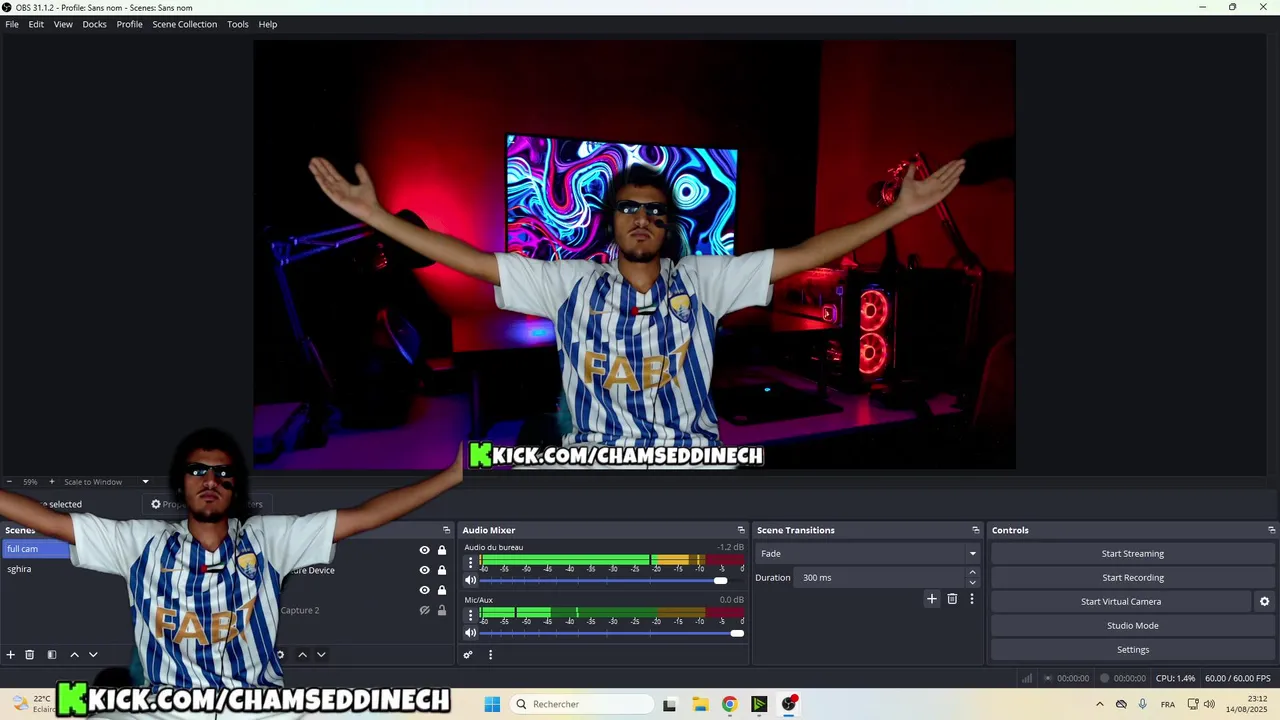Toggle microphone icon in system tray

(x=1143, y=704)
